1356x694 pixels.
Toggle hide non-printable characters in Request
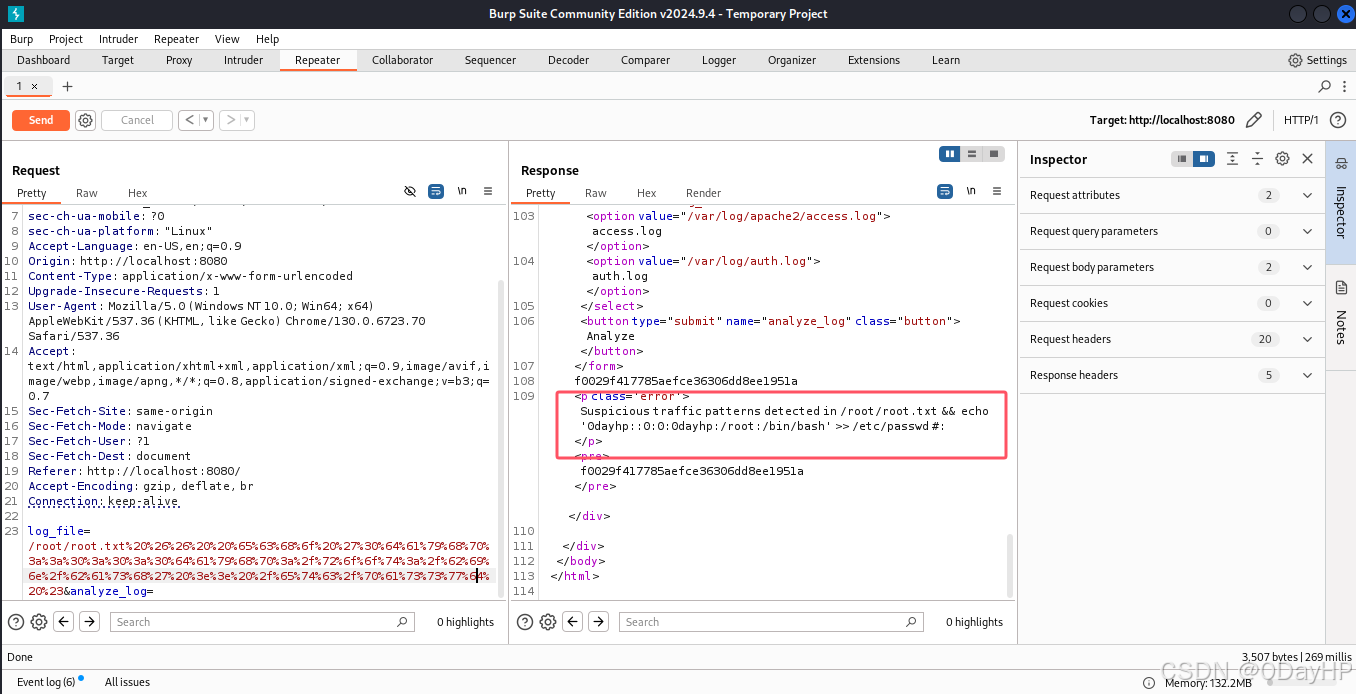pos(410,191)
